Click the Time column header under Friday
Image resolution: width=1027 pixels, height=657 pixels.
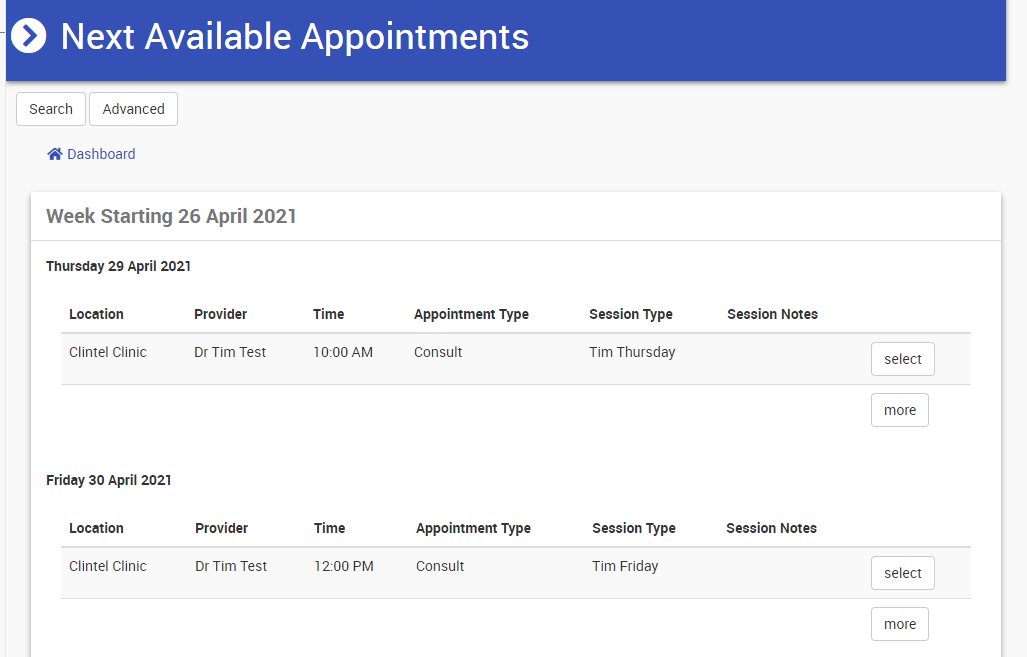[x=329, y=528]
